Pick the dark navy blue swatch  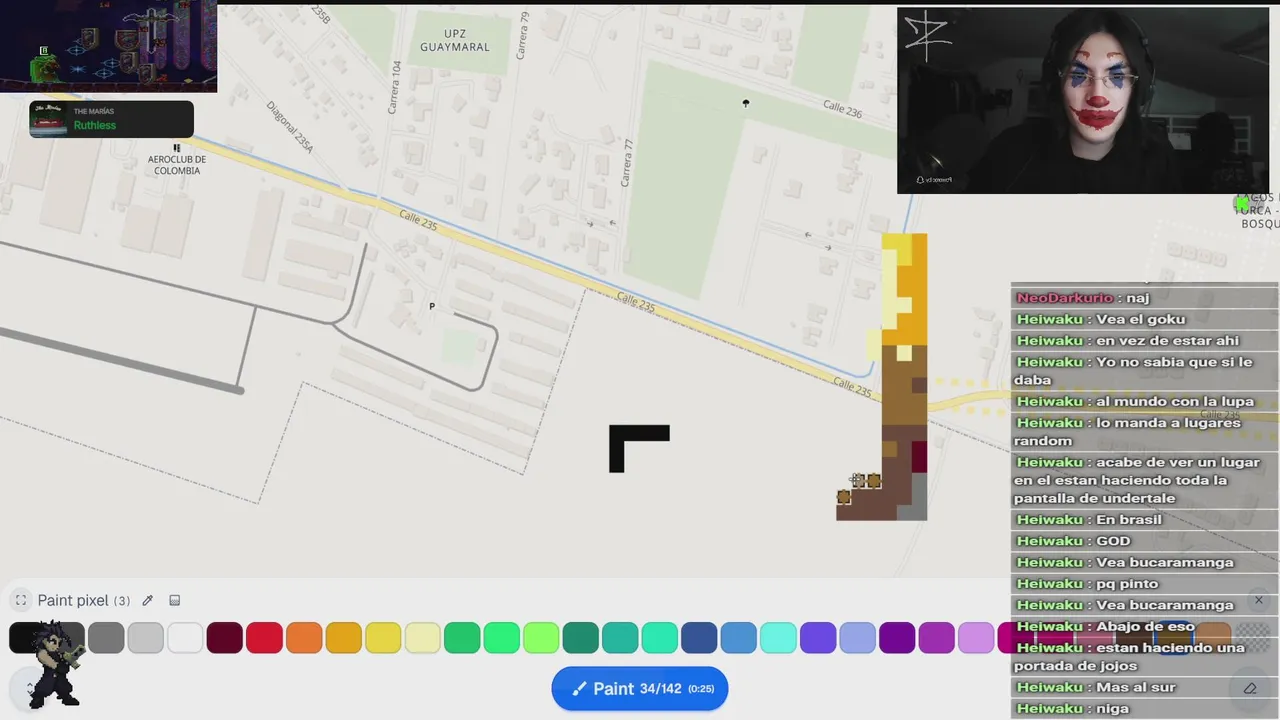tap(699, 638)
